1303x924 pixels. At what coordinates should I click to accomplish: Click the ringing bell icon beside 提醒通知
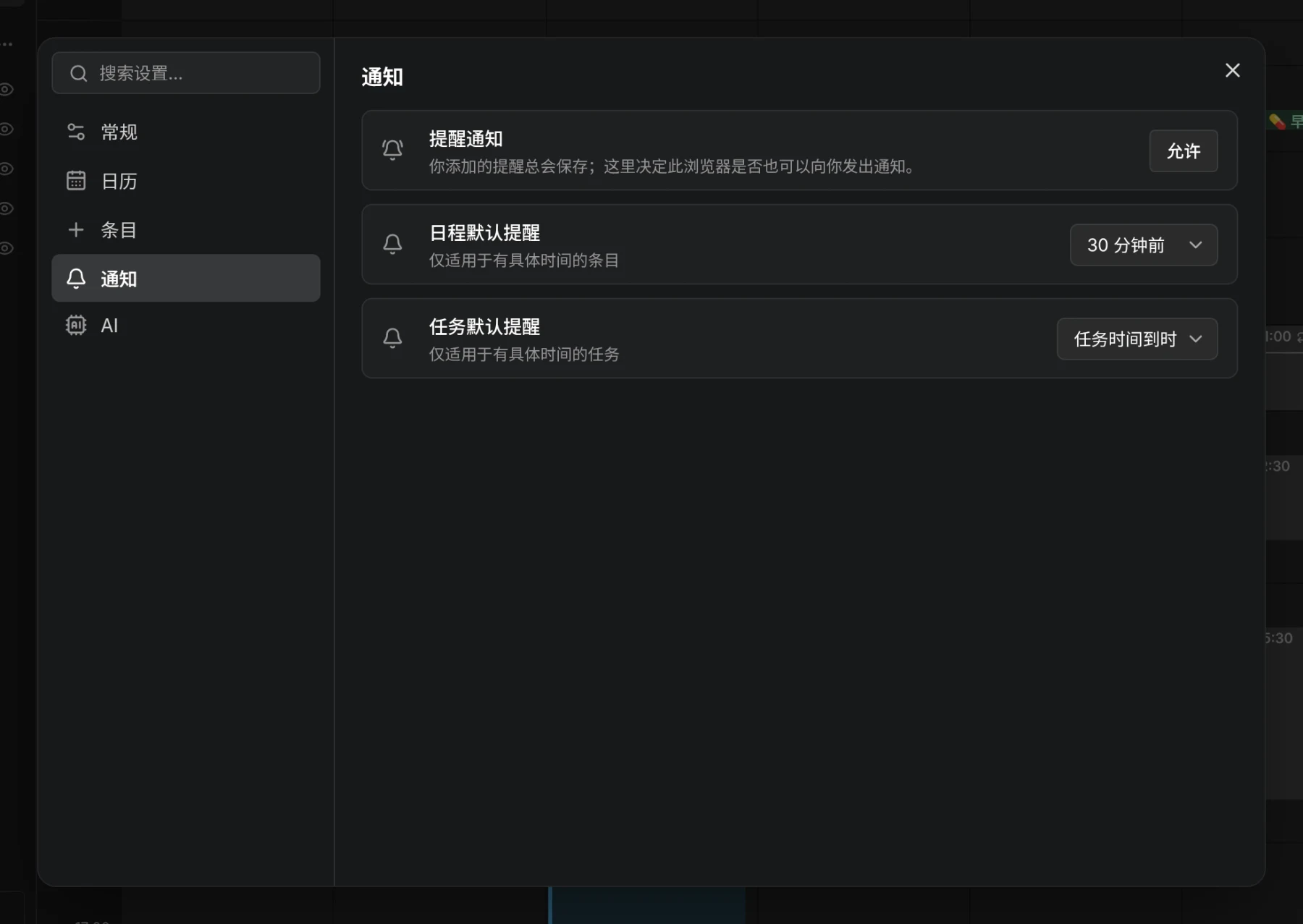click(392, 150)
